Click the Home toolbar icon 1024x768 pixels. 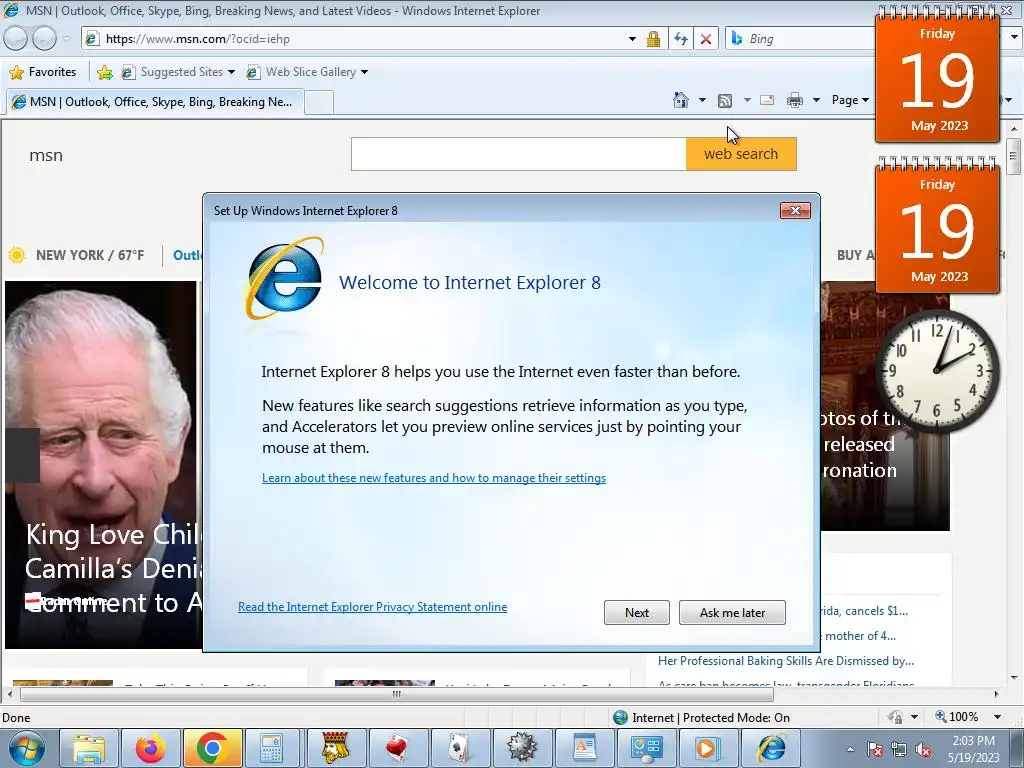pos(680,100)
